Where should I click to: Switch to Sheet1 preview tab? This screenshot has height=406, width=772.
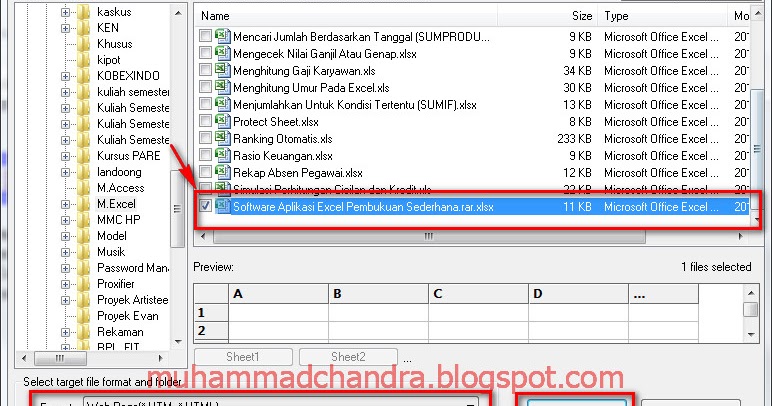coord(244,357)
